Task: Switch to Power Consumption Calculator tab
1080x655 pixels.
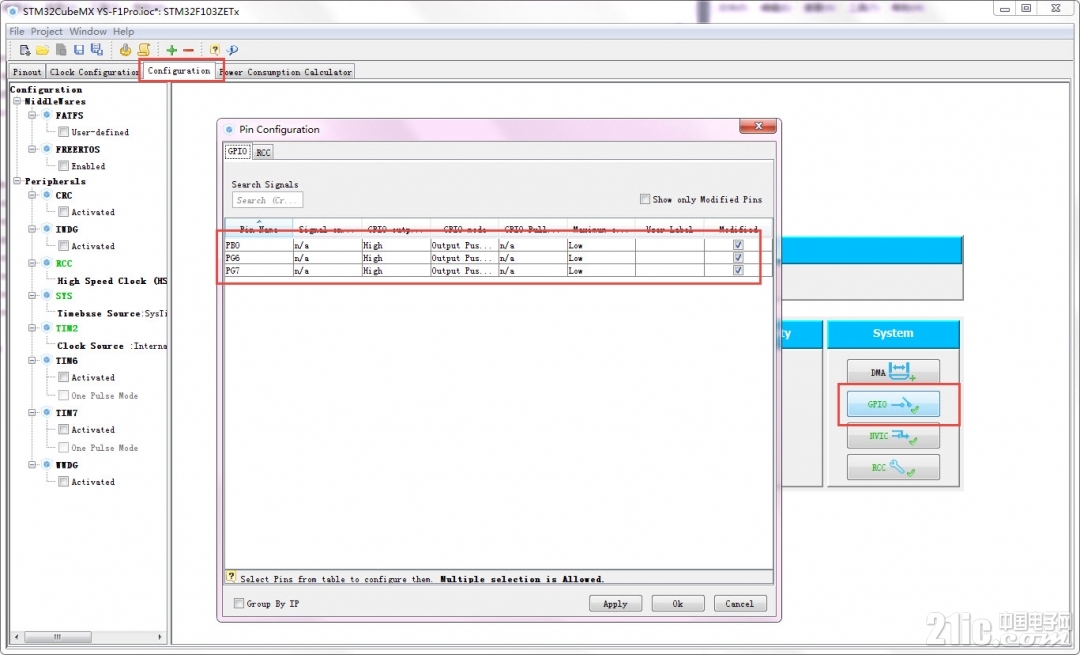Action: [286, 72]
